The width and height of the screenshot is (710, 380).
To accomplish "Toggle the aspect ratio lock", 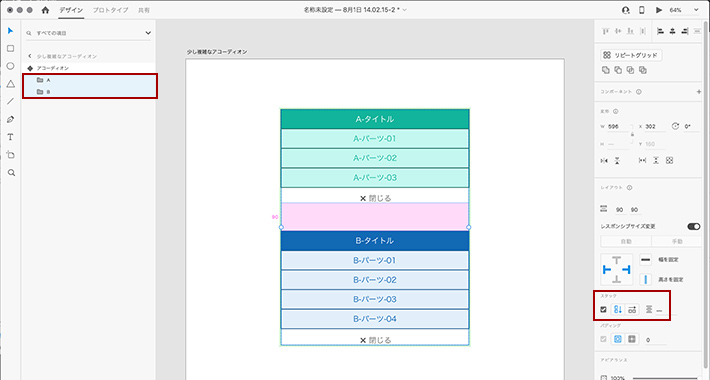I will click(633, 135).
